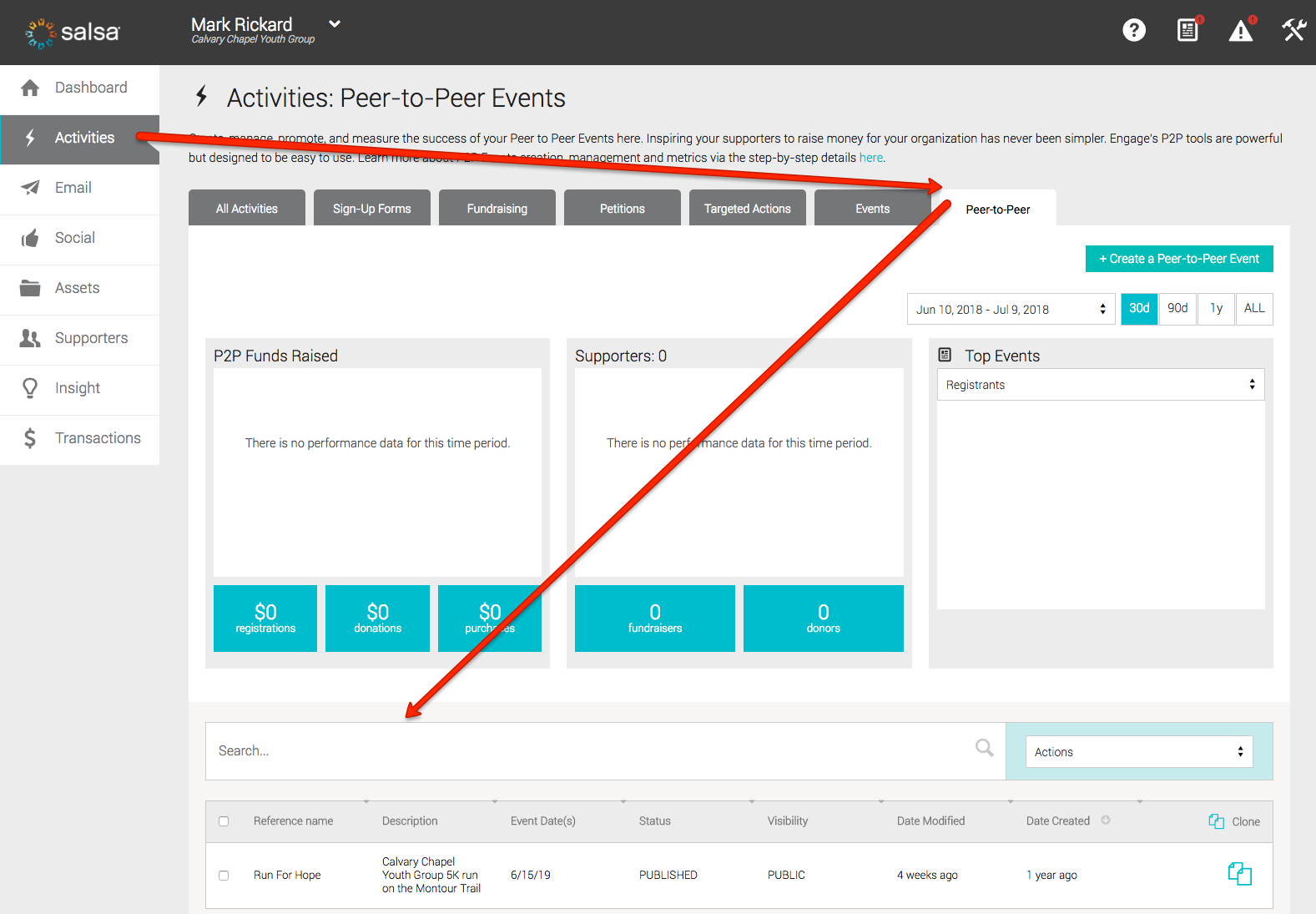
Task: Open the Registrants dropdown in Top Events
Action: (1101, 385)
